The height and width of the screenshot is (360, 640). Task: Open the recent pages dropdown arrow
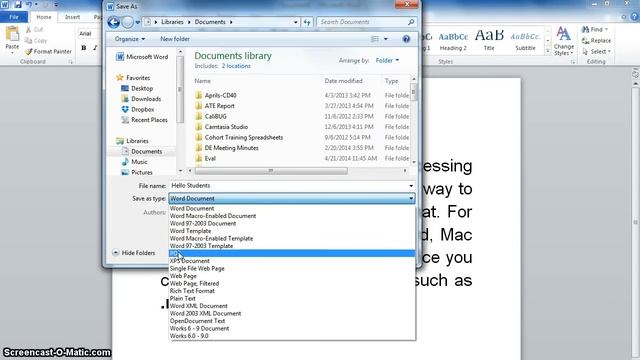[x=138, y=22]
